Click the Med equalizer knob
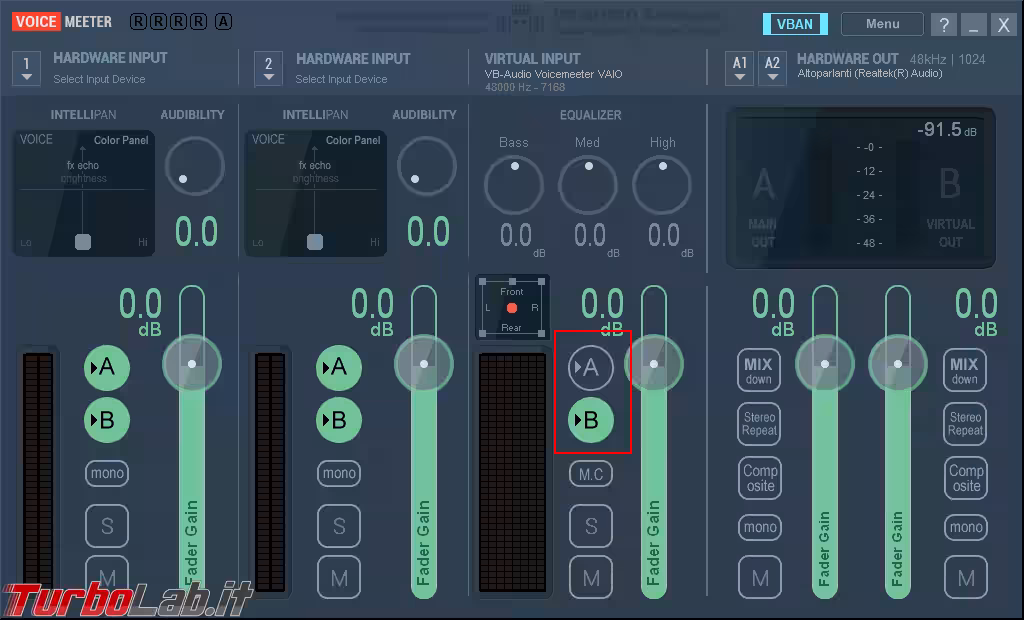Image resolution: width=1024 pixels, height=620 pixels. tap(587, 185)
